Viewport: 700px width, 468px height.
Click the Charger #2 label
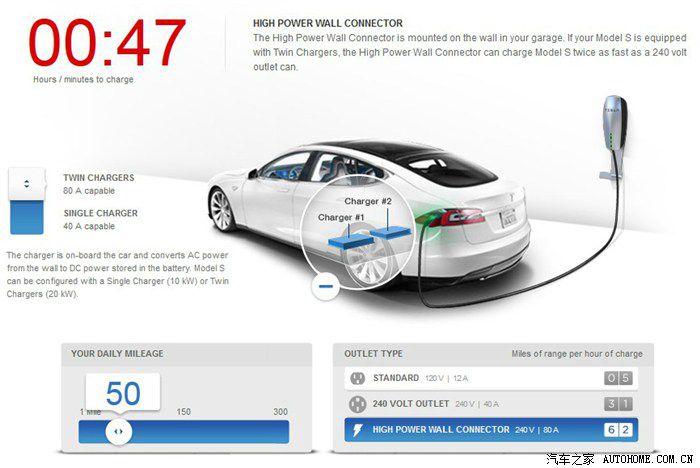(368, 201)
